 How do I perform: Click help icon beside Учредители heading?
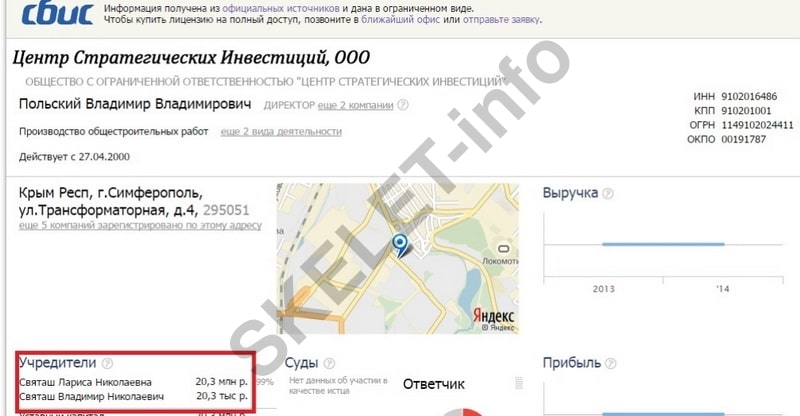[x=107, y=363]
